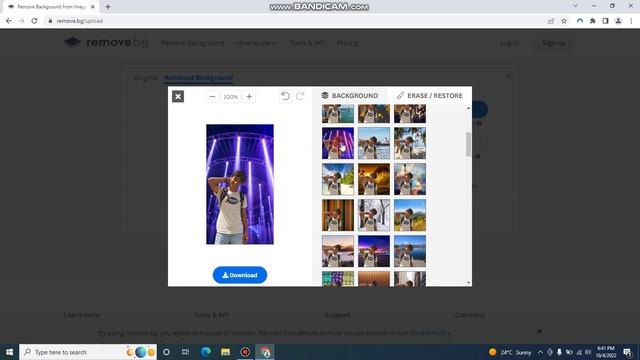640x360 pixels.
Task: Click the background list scroll down arrow
Action: pyautogui.click(x=468, y=282)
